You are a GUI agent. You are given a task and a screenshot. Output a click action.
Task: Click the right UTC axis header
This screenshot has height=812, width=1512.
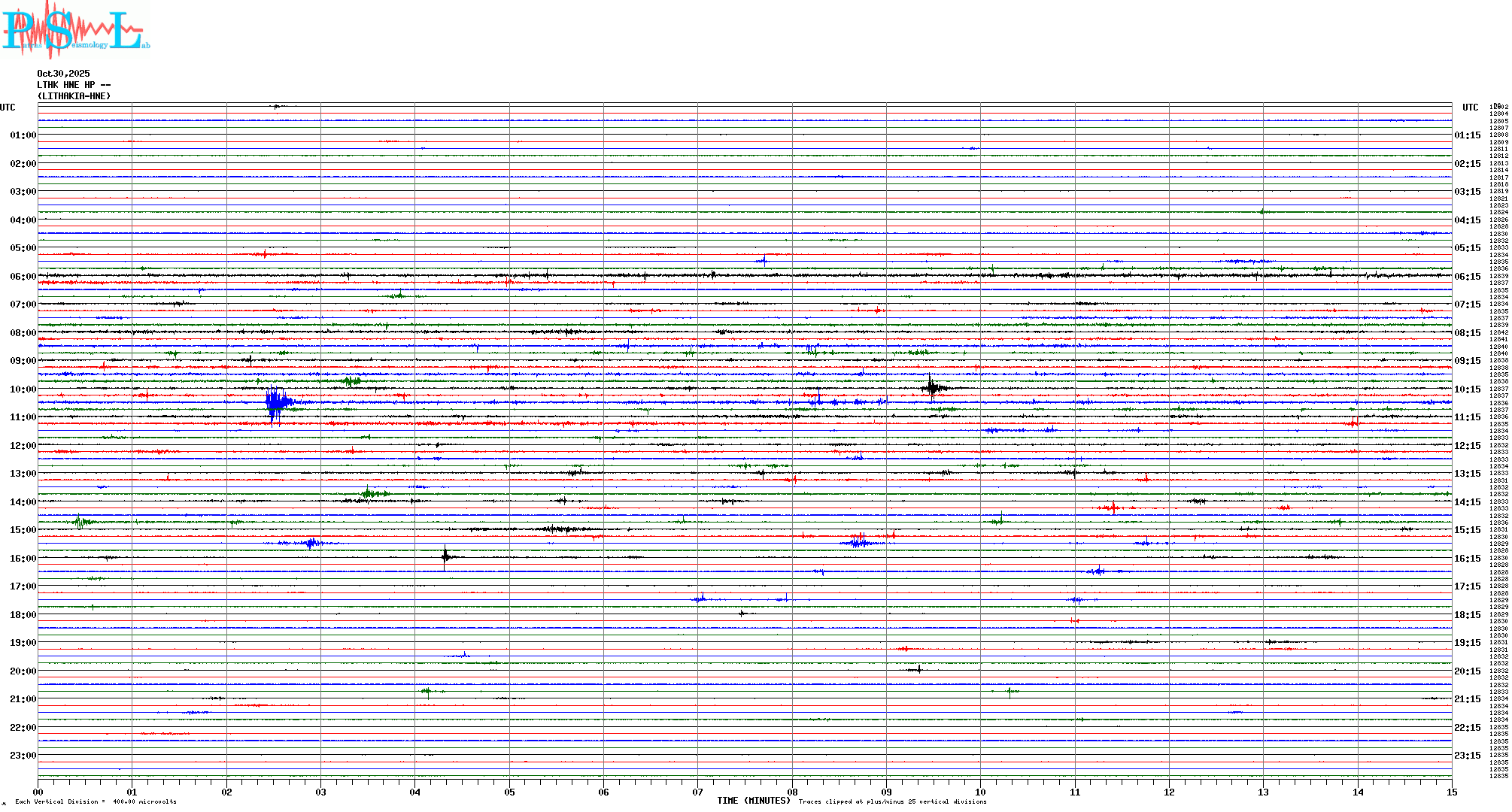pyautogui.click(x=1470, y=108)
